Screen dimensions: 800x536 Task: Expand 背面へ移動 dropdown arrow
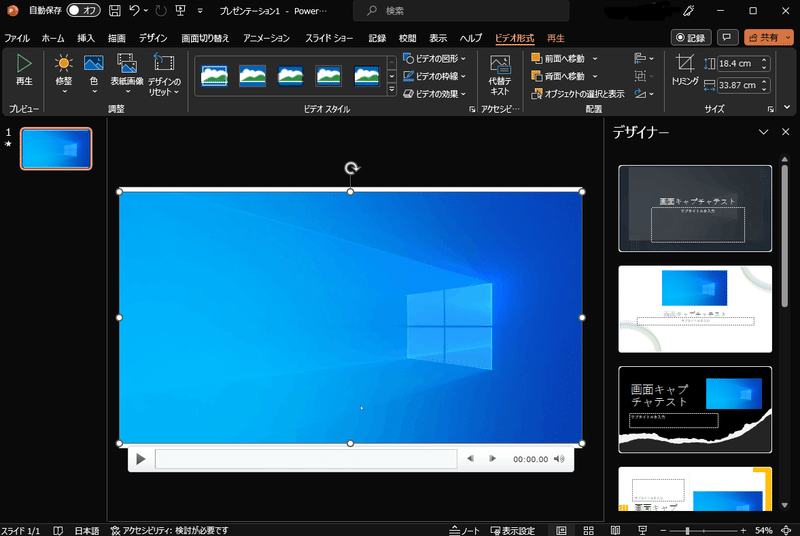[595, 76]
